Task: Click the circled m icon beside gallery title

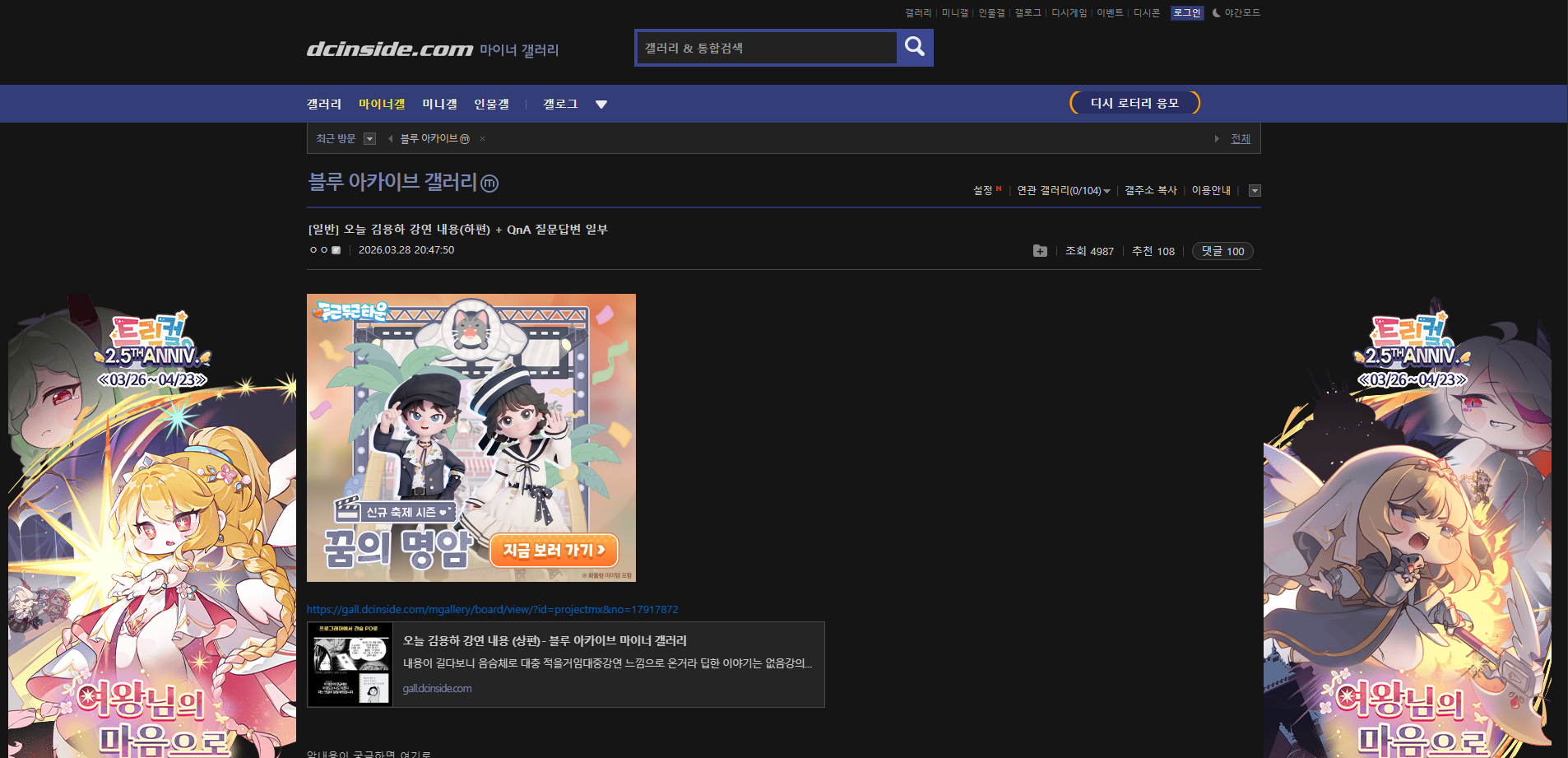Action: click(x=489, y=183)
